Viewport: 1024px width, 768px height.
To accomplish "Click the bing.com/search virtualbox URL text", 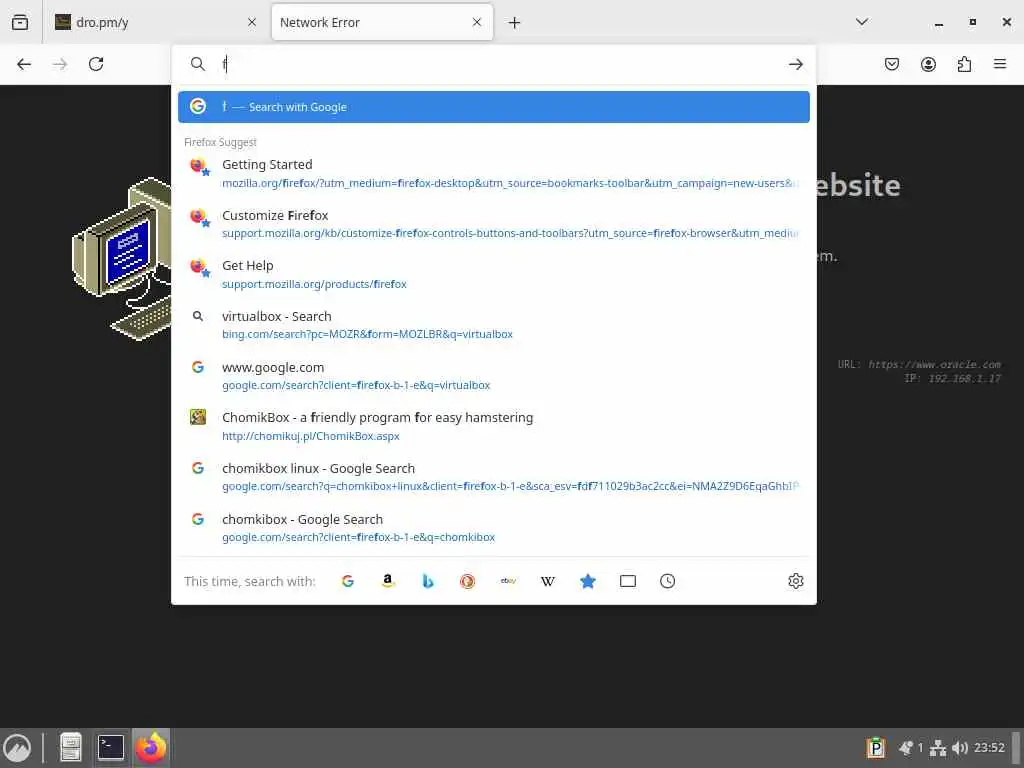I will (367, 334).
